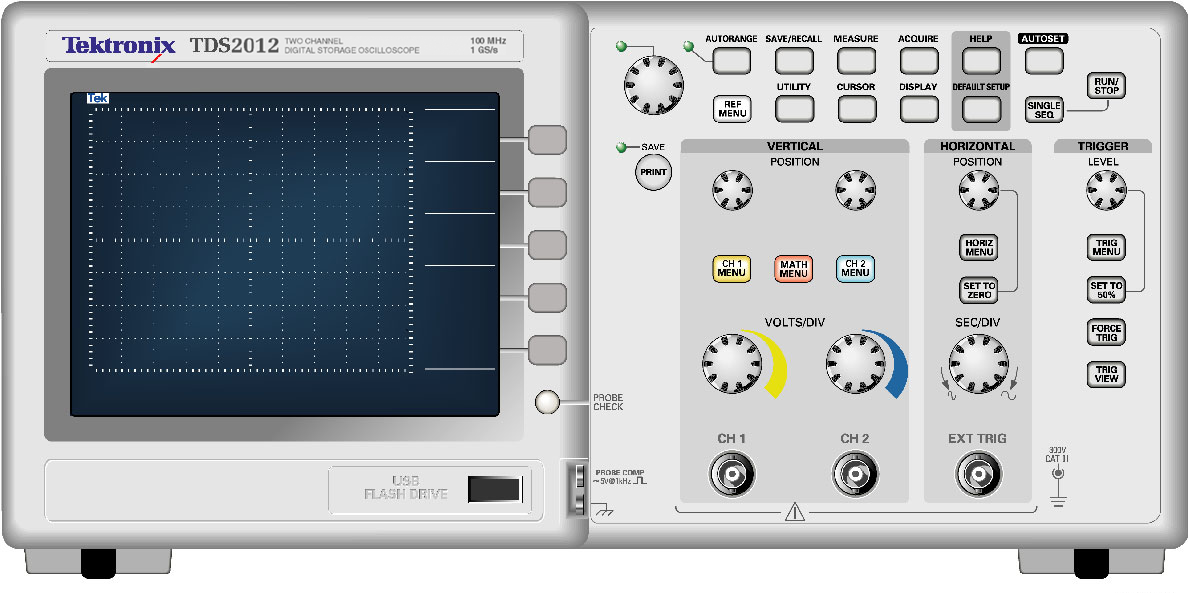Image resolution: width=1188 pixels, height=613 pixels.
Task: Click the HELP button
Action: (981, 61)
